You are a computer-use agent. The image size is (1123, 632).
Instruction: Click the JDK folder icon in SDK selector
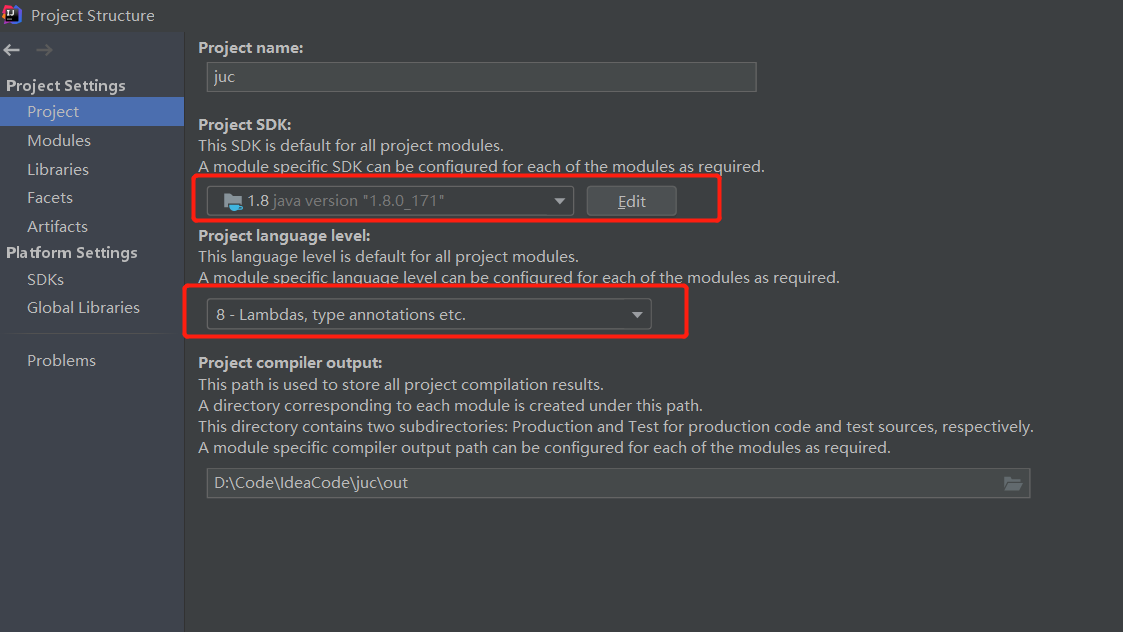point(233,201)
